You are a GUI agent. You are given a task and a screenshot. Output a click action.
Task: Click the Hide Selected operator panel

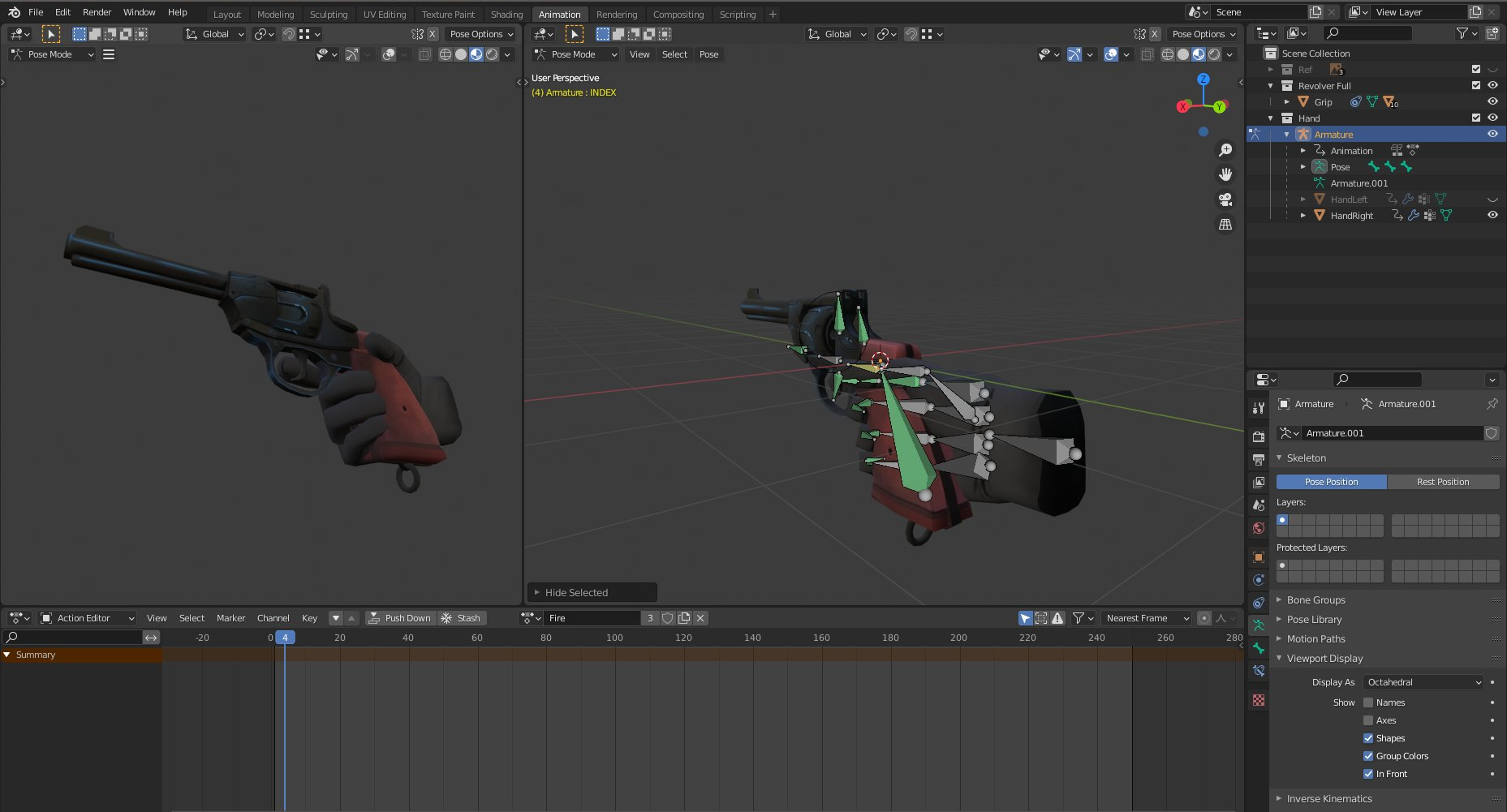[x=592, y=593]
